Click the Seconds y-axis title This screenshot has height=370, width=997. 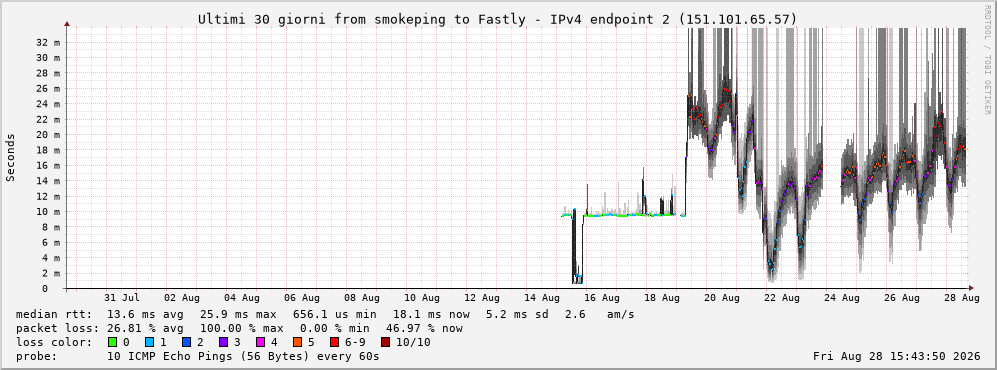tap(11, 157)
